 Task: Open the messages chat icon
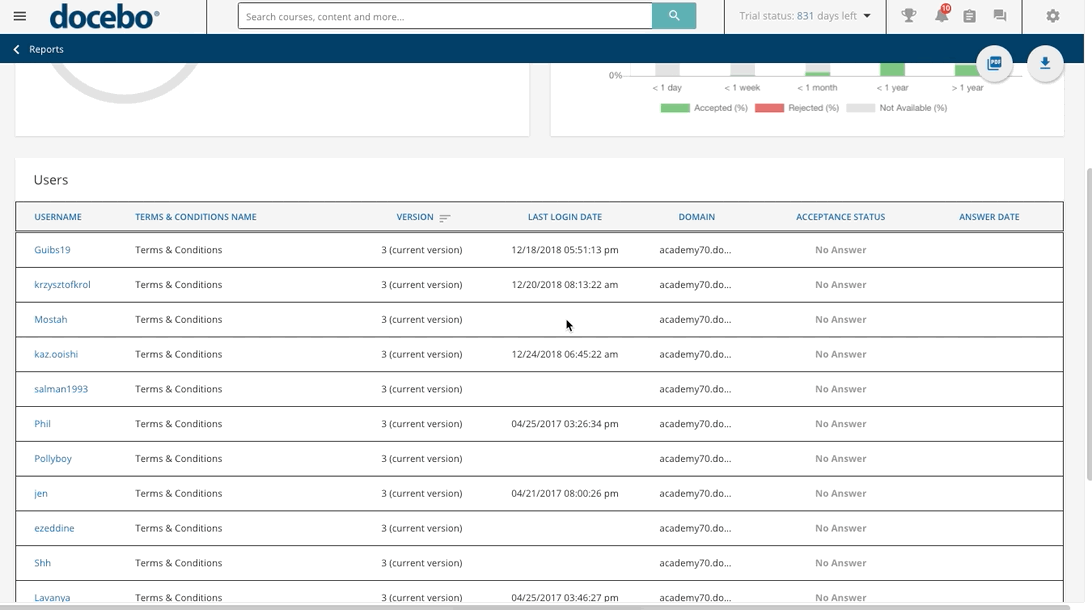[1000, 15]
